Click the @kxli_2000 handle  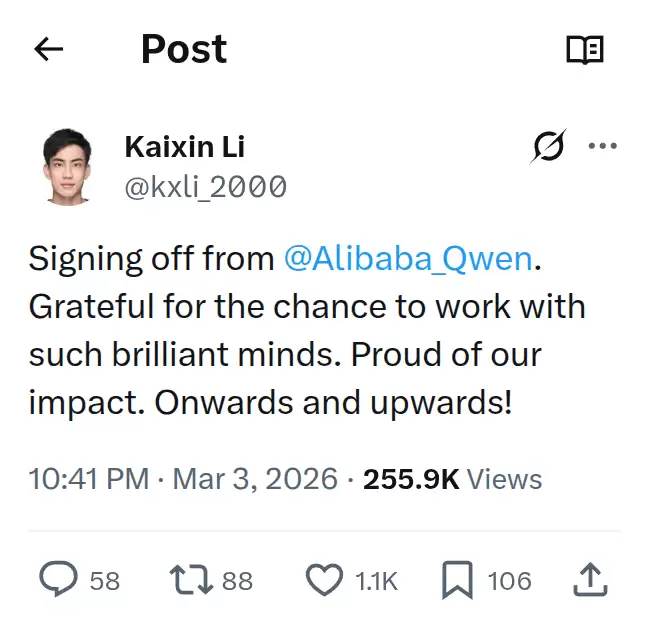coord(205,186)
